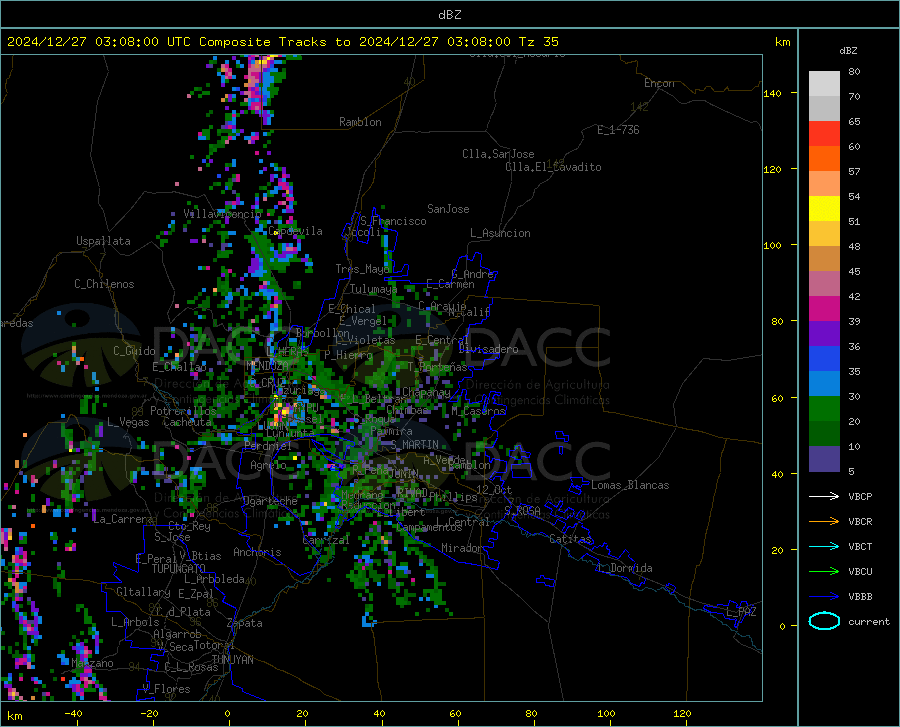
Task: Click the Lomas_Blancas label
Action: click(630, 485)
